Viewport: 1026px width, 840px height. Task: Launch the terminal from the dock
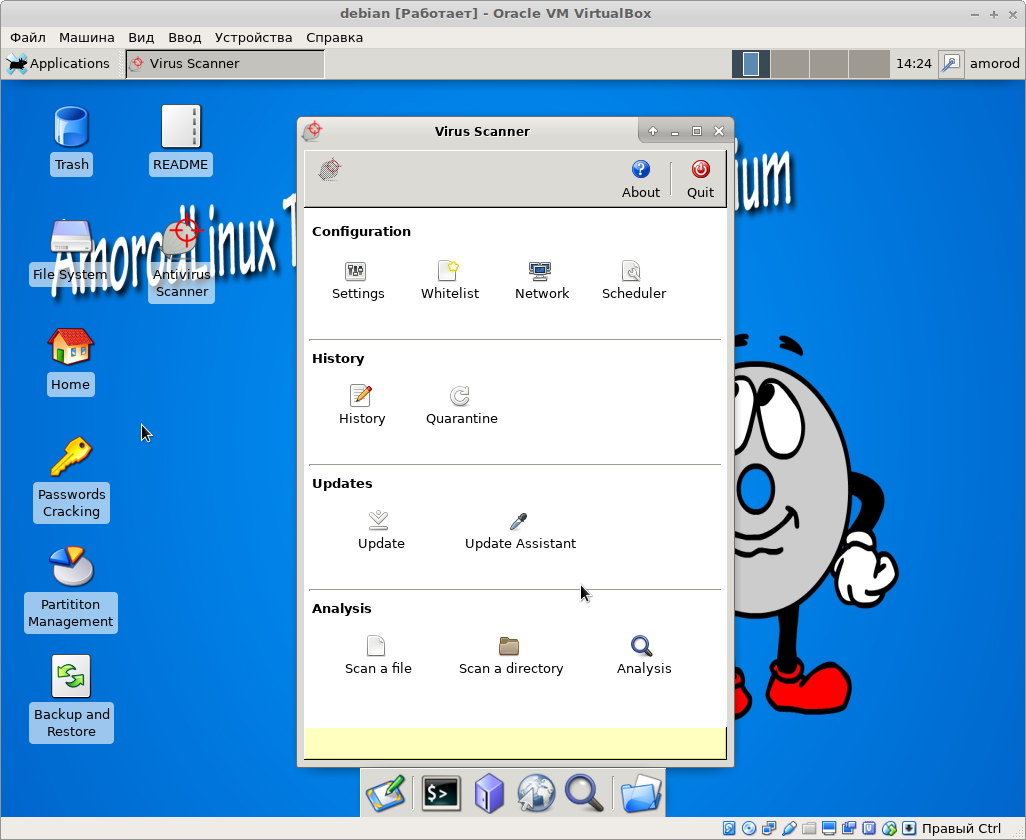coord(440,794)
